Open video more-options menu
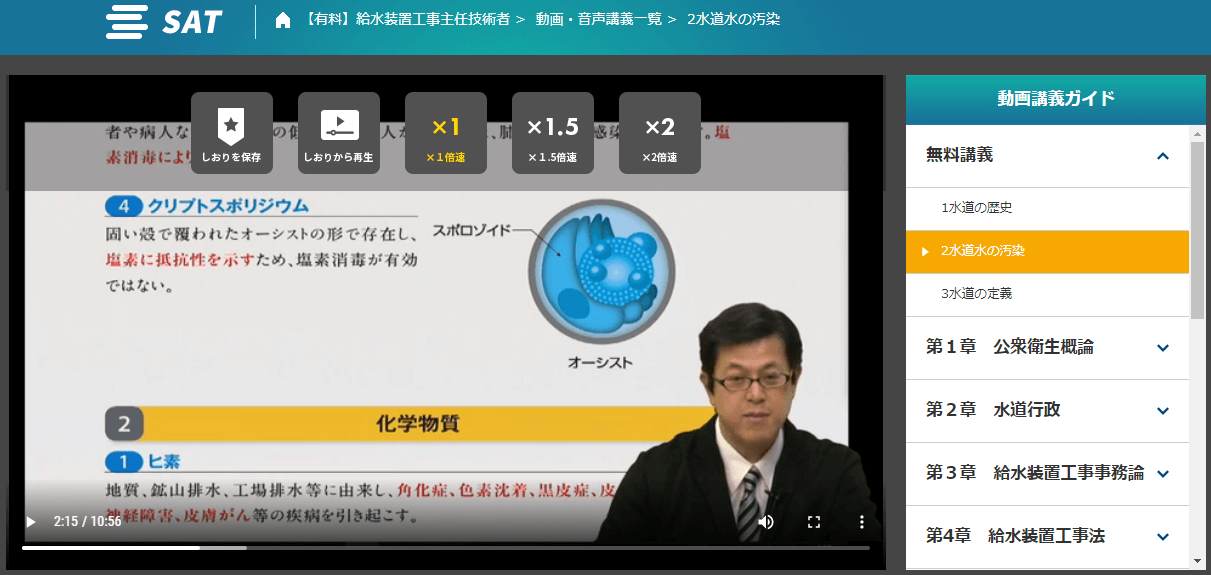This screenshot has width=1211, height=575. [x=862, y=522]
